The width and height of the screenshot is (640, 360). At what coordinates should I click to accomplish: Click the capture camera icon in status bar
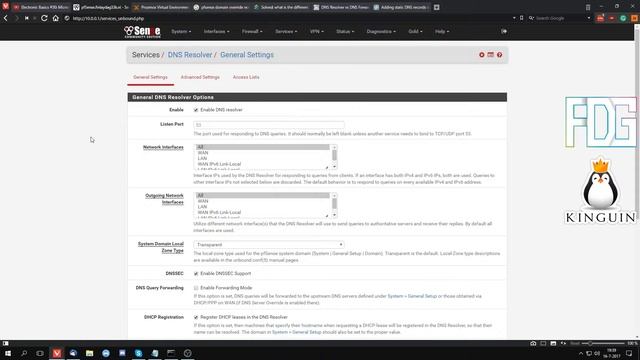point(533,343)
